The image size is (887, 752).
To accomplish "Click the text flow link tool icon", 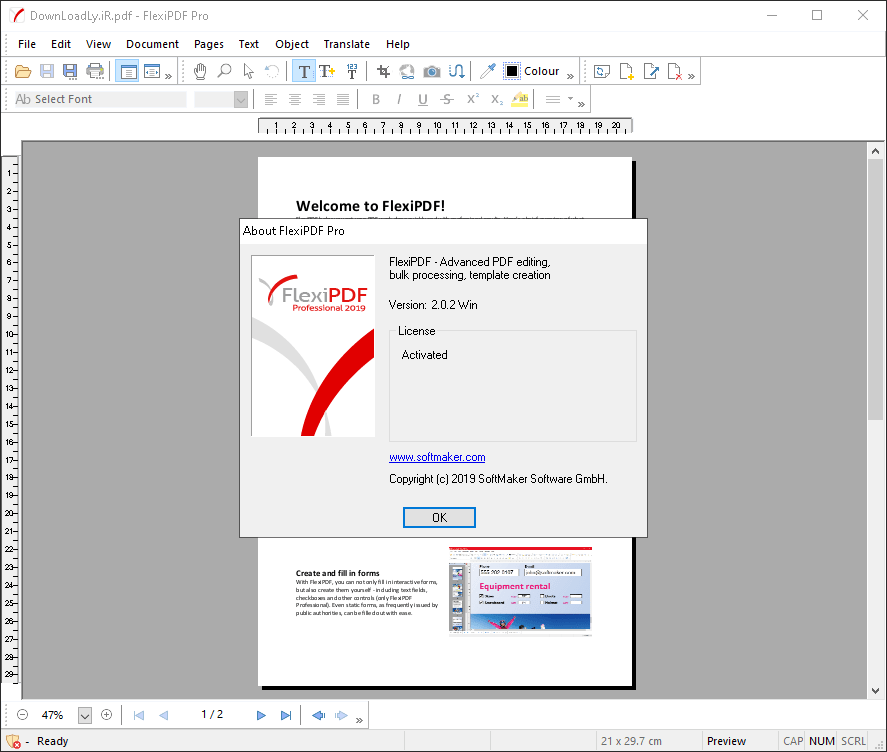I will pyautogui.click(x=457, y=71).
